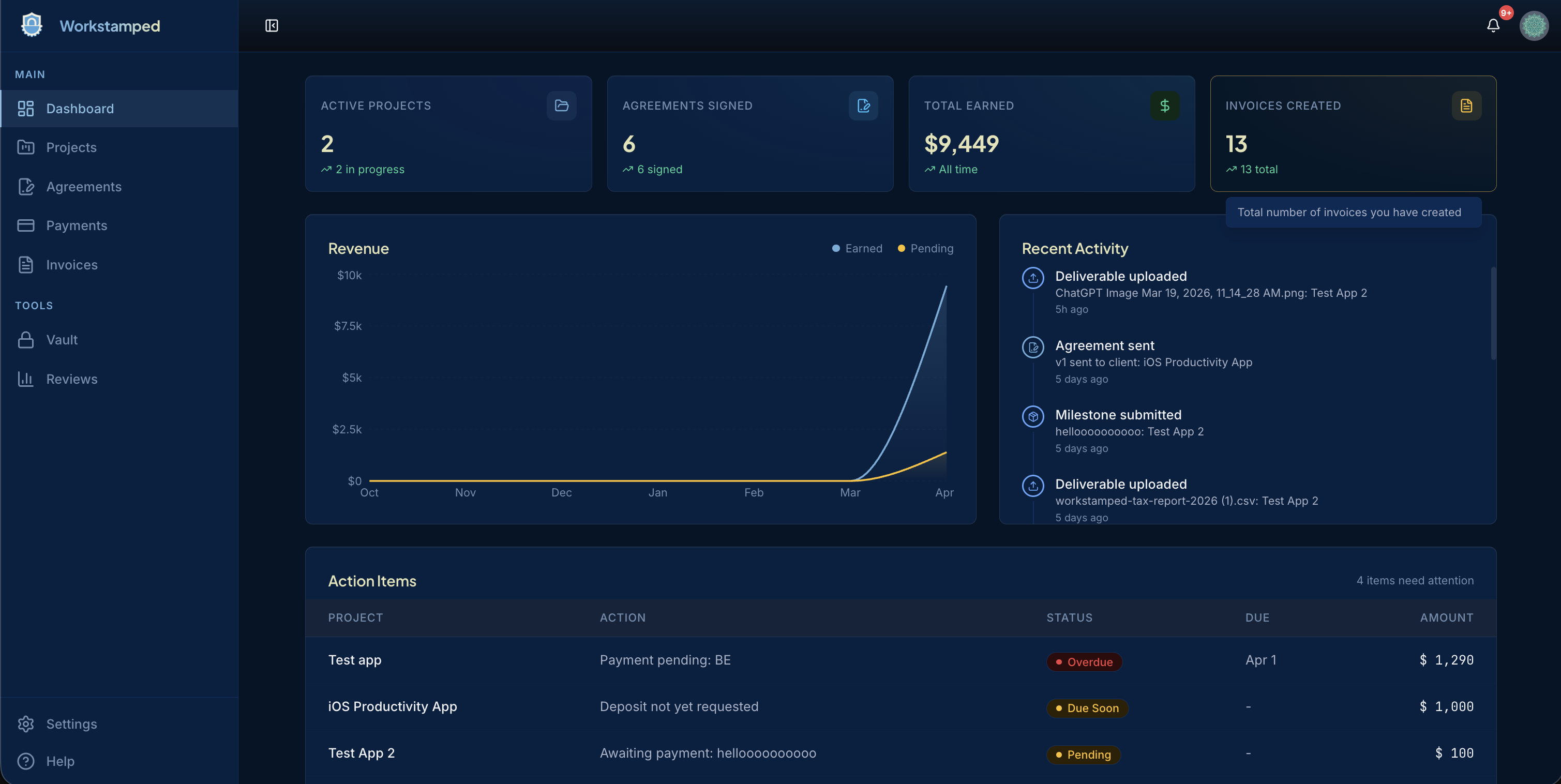Toggle the Earned series in the Revenue legend

[x=857, y=248]
